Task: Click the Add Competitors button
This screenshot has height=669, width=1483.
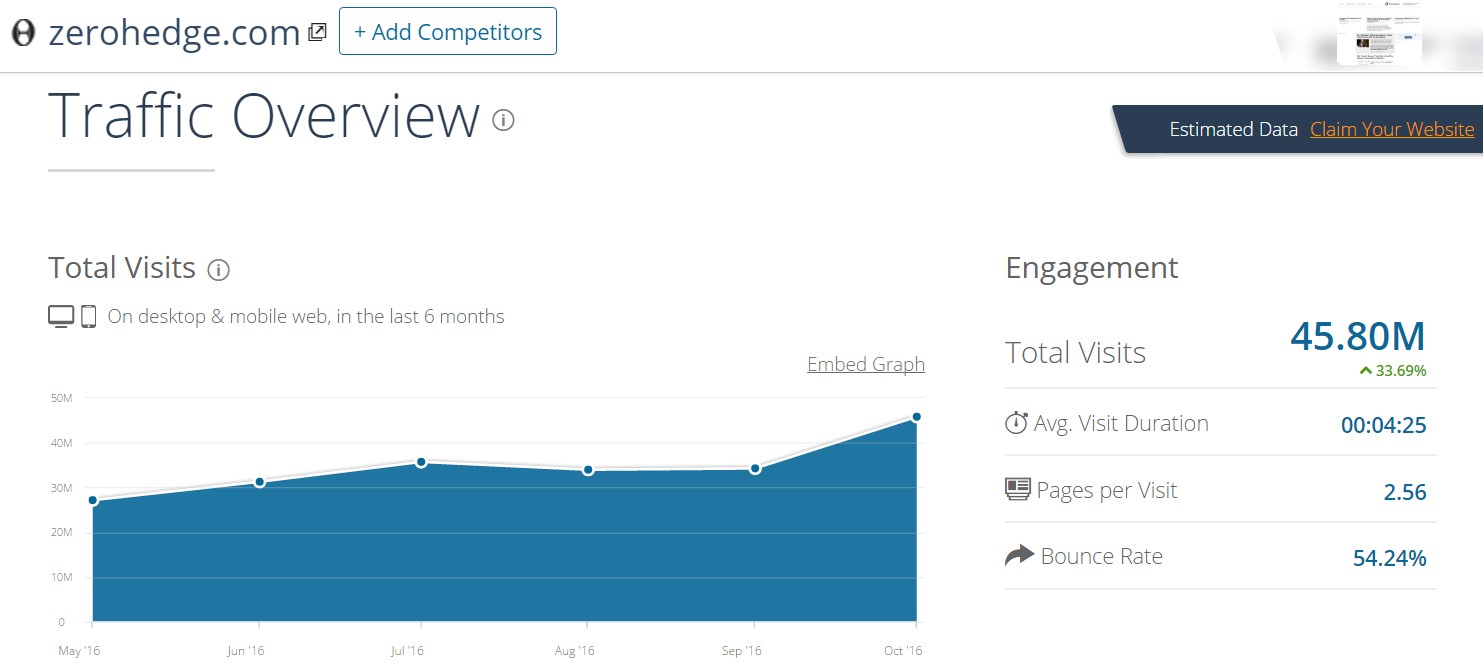Action: [x=448, y=32]
